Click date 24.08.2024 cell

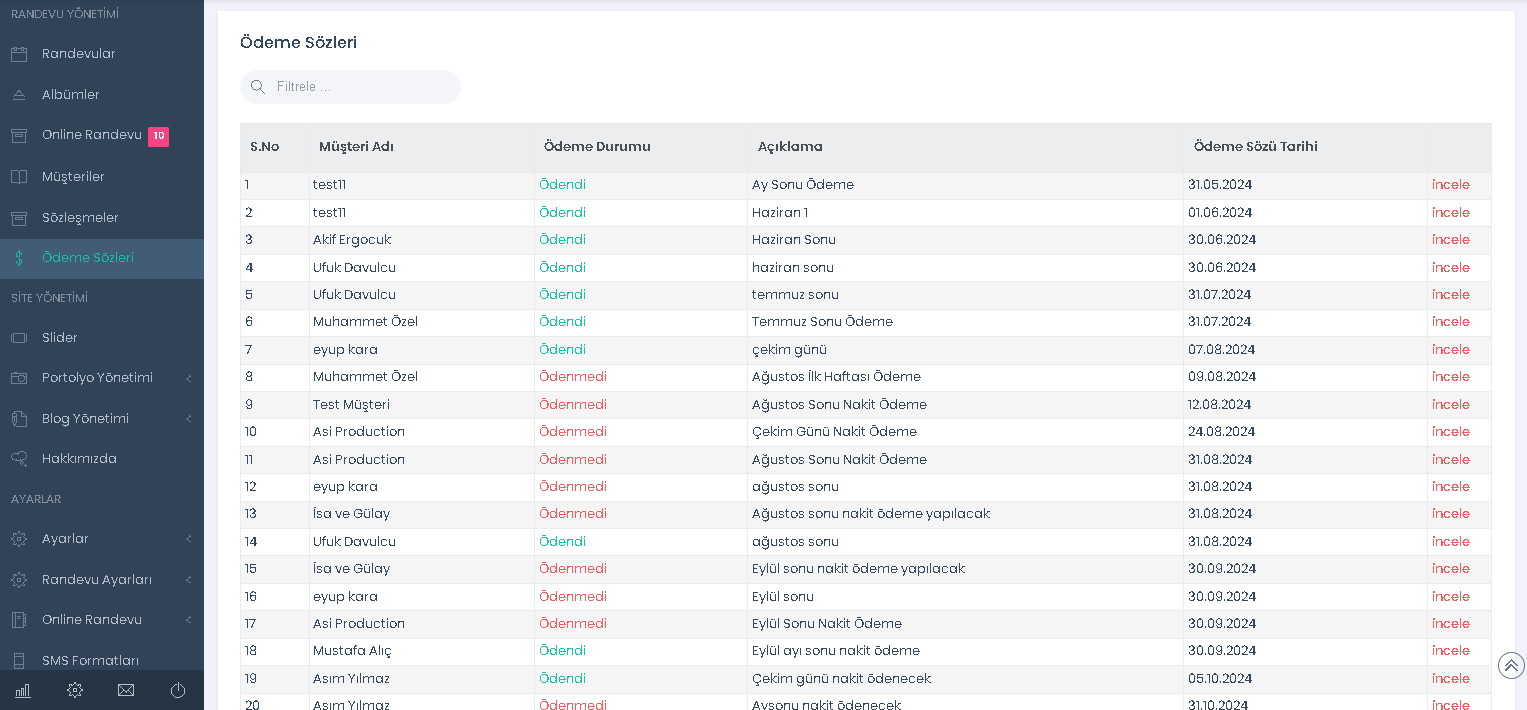[1222, 432]
